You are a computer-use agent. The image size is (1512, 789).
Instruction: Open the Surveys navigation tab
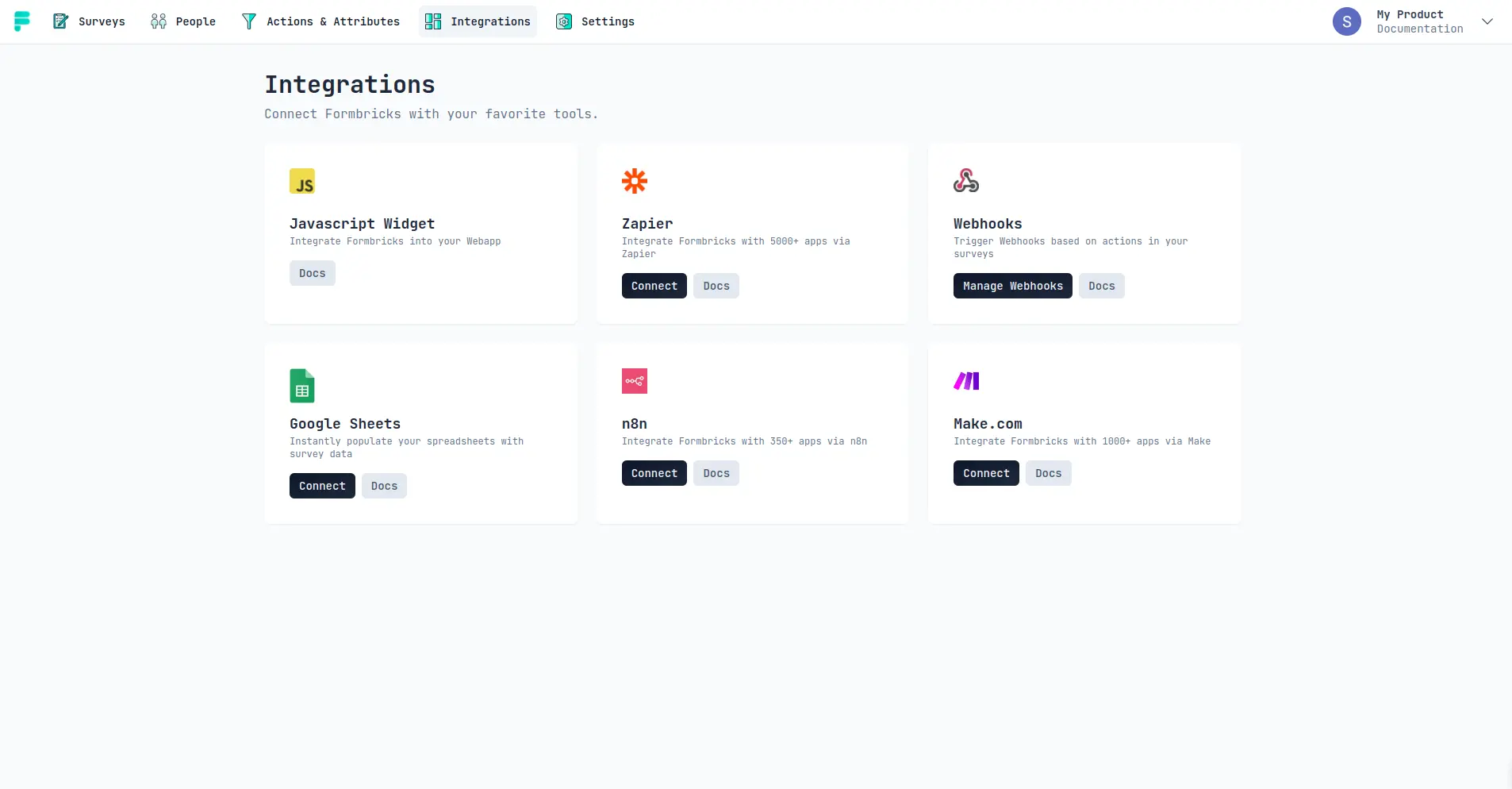tap(89, 21)
